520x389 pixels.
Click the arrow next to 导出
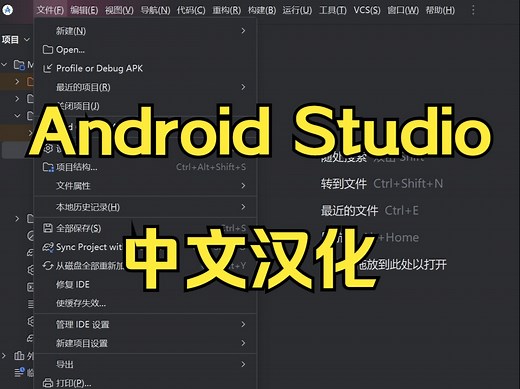click(x=243, y=364)
